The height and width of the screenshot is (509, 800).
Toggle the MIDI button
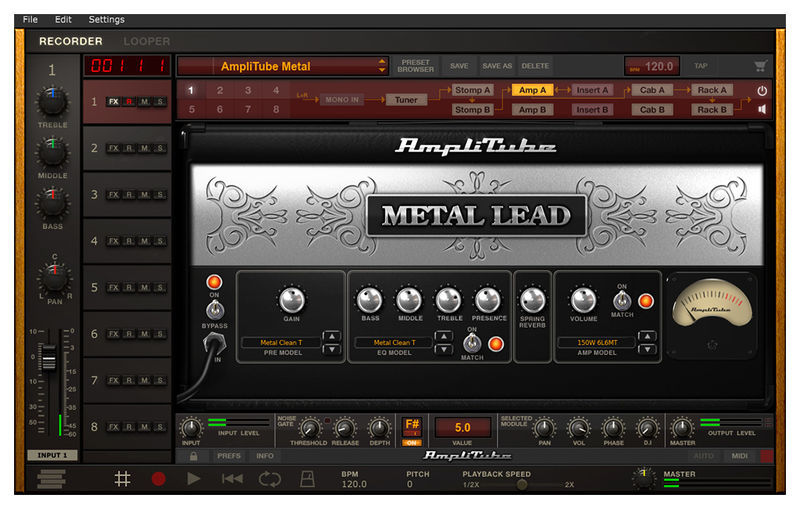point(740,456)
